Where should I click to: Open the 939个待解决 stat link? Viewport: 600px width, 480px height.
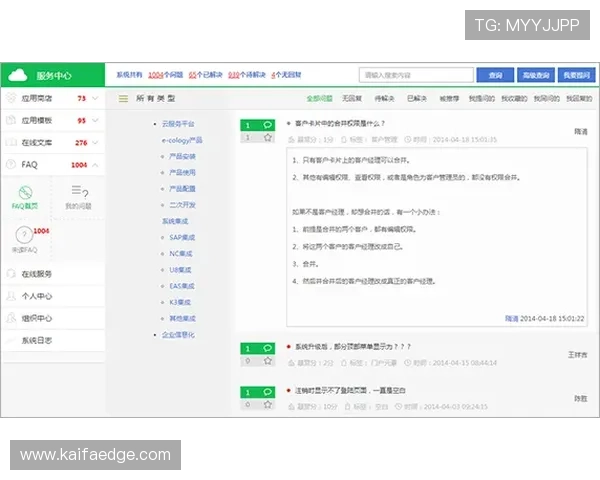tap(247, 75)
